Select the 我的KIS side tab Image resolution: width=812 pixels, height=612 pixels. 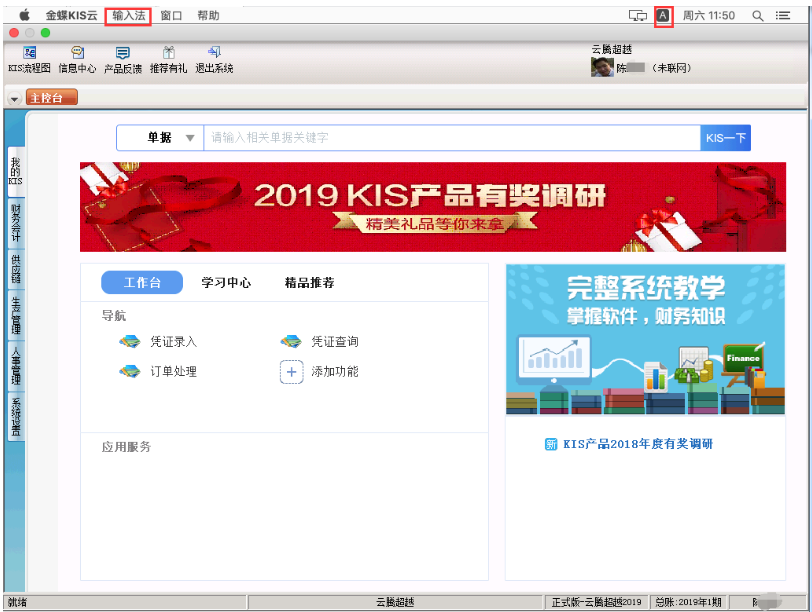tap(16, 171)
